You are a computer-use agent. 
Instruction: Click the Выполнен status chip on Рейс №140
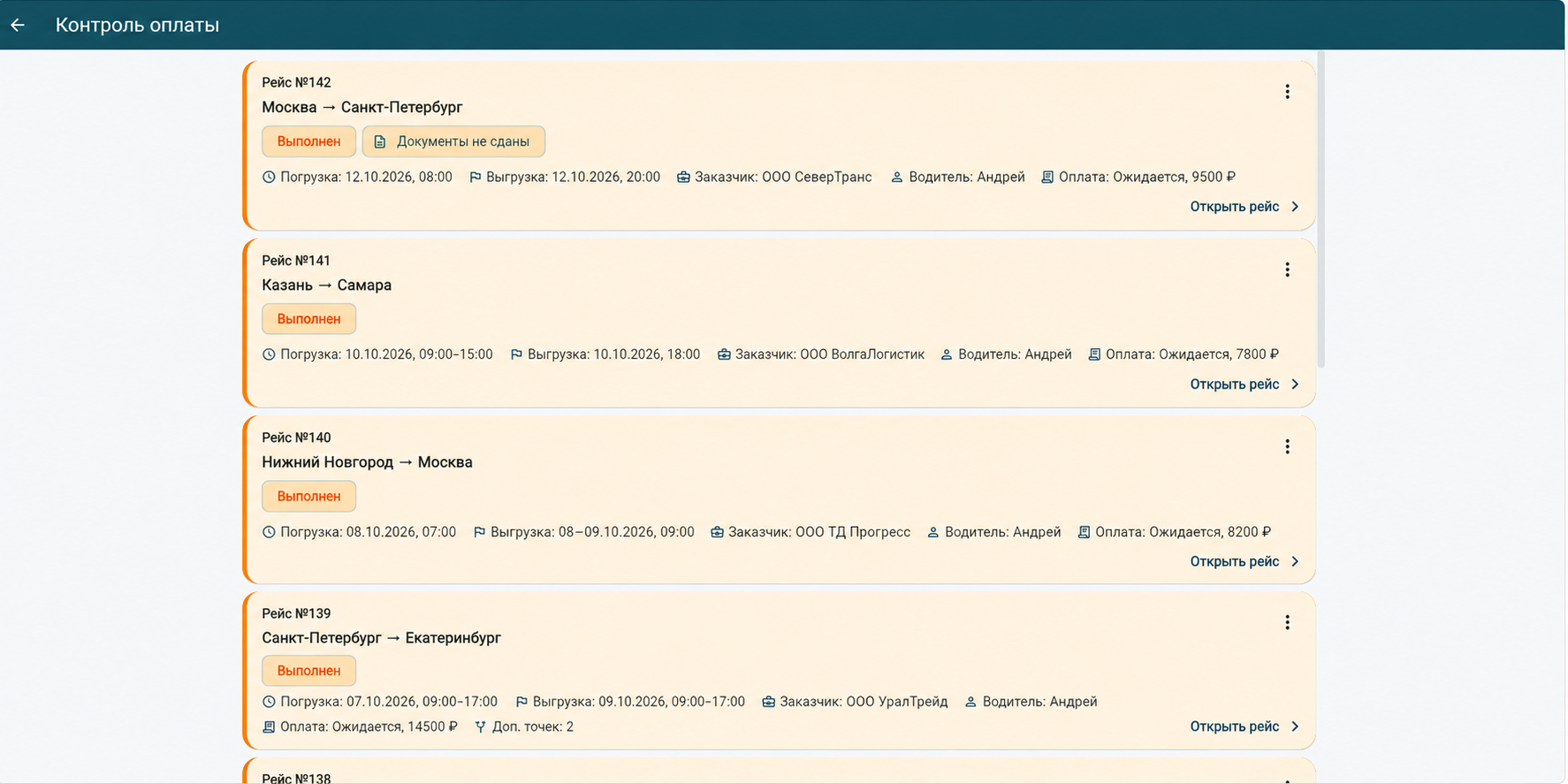click(308, 497)
